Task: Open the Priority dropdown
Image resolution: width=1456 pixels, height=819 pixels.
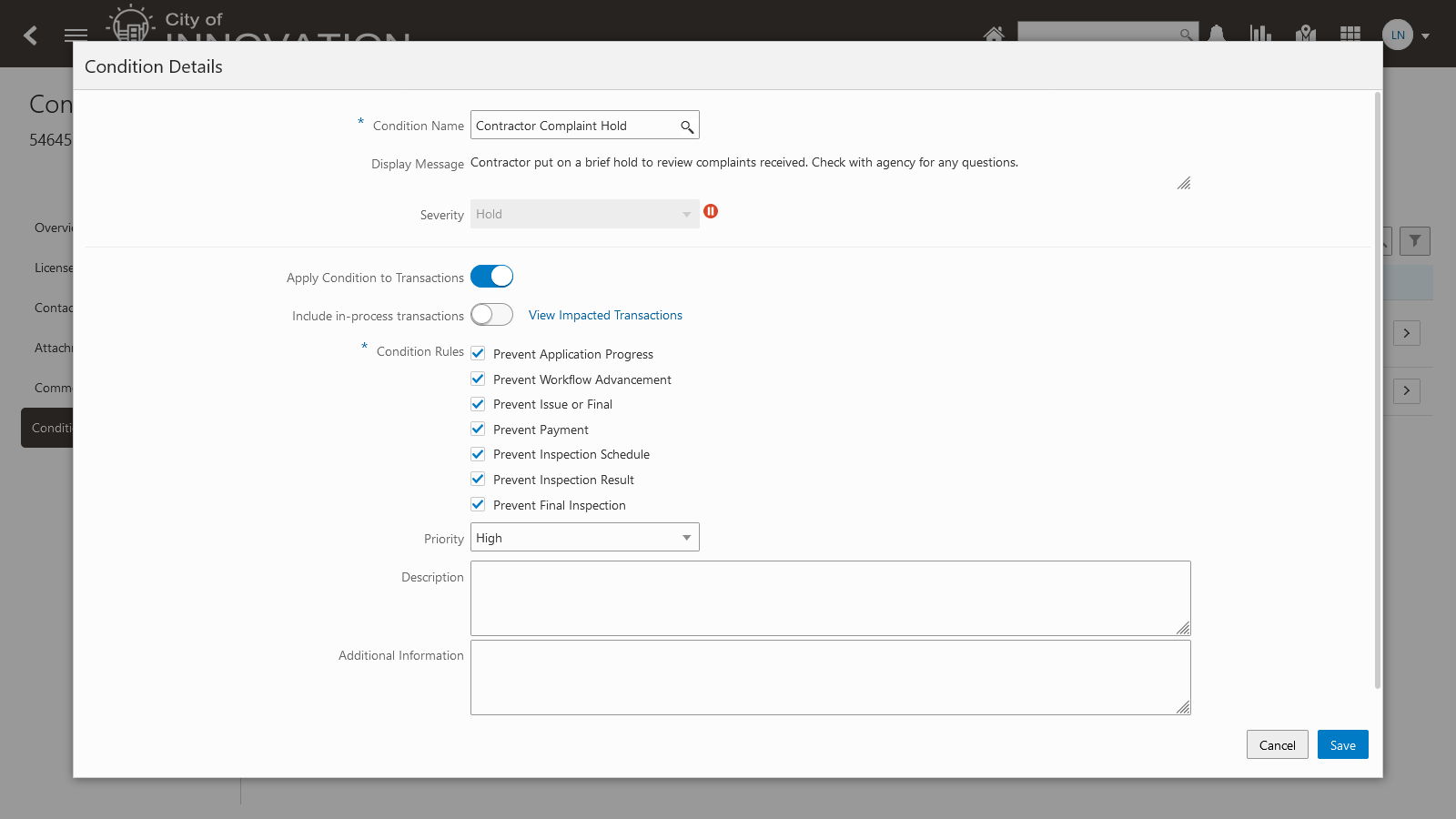Action: (x=584, y=538)
